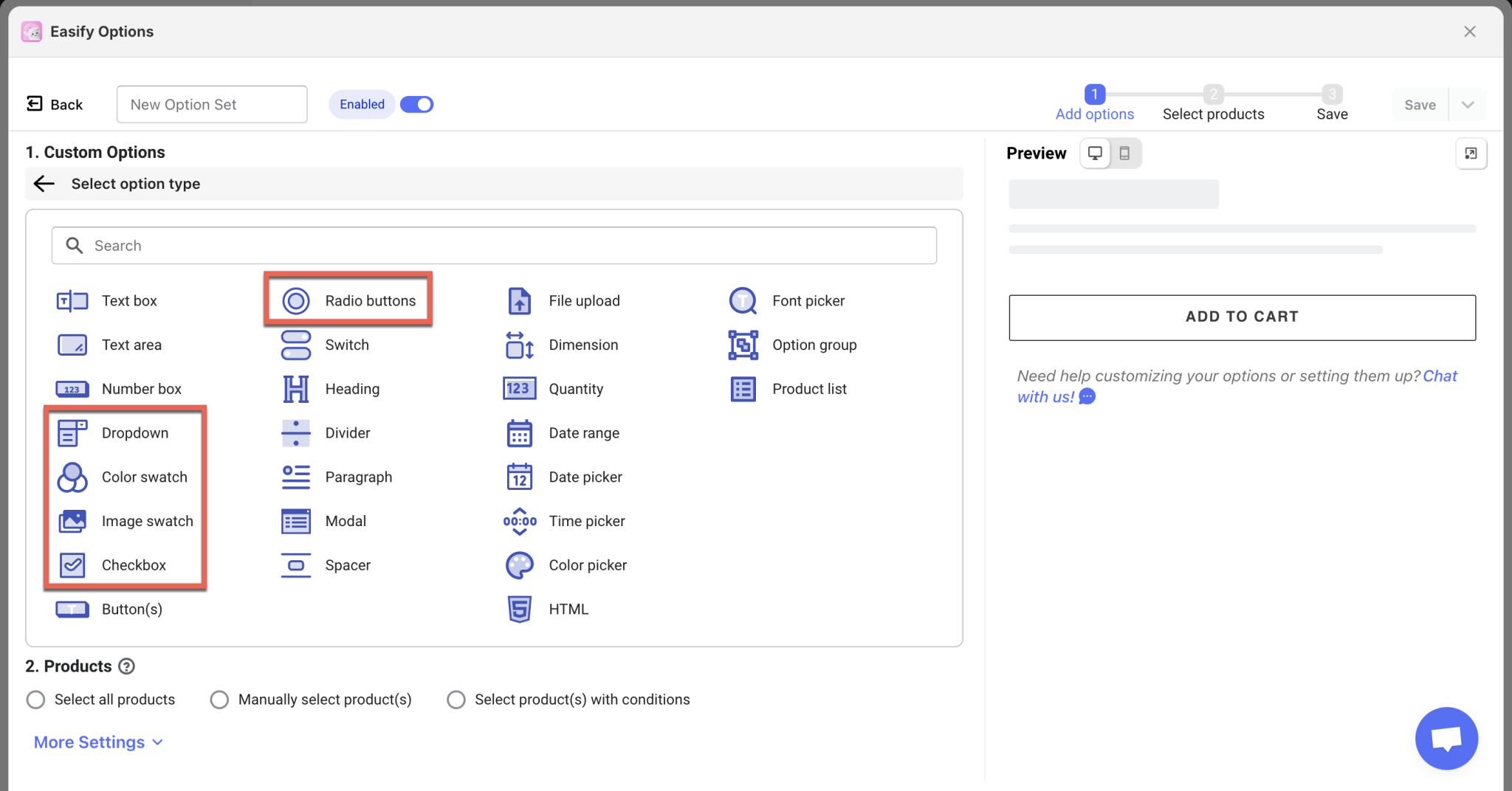
Task: Switch preview to desktop view
Action: (x=1095, y=153)
